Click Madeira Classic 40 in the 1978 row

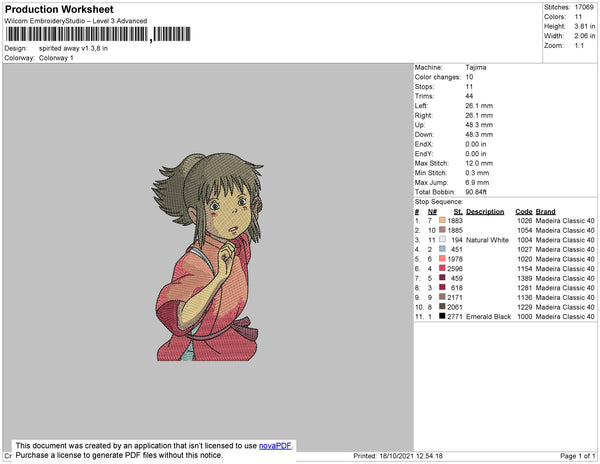565,259
